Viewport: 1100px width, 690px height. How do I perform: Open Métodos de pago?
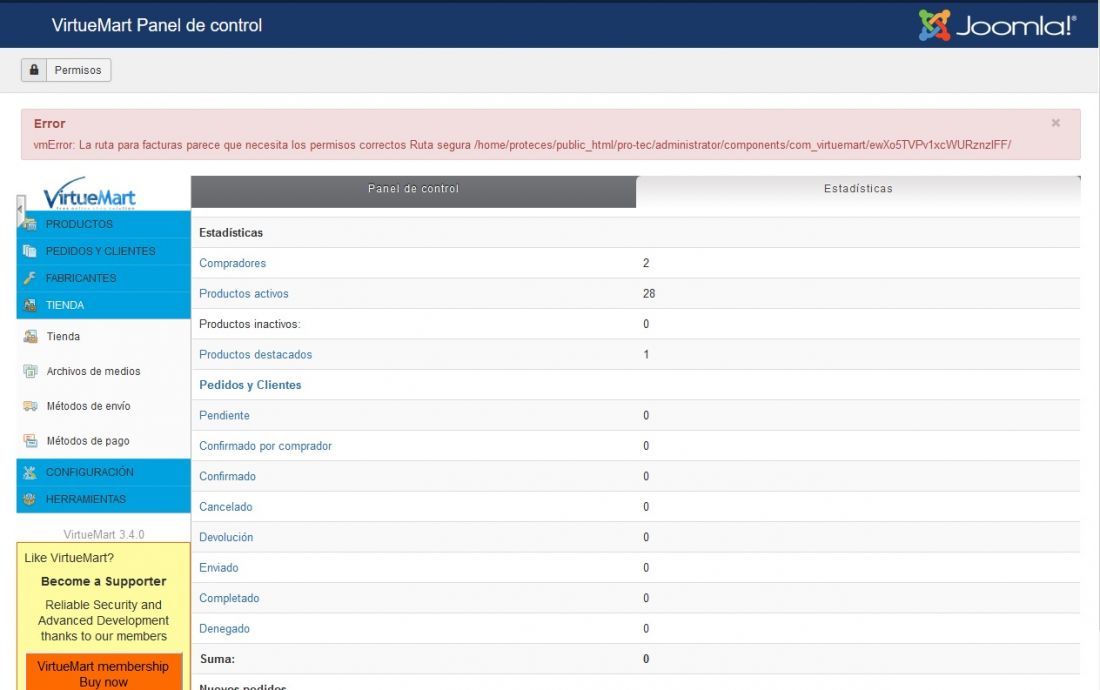[x=88, y=441]
